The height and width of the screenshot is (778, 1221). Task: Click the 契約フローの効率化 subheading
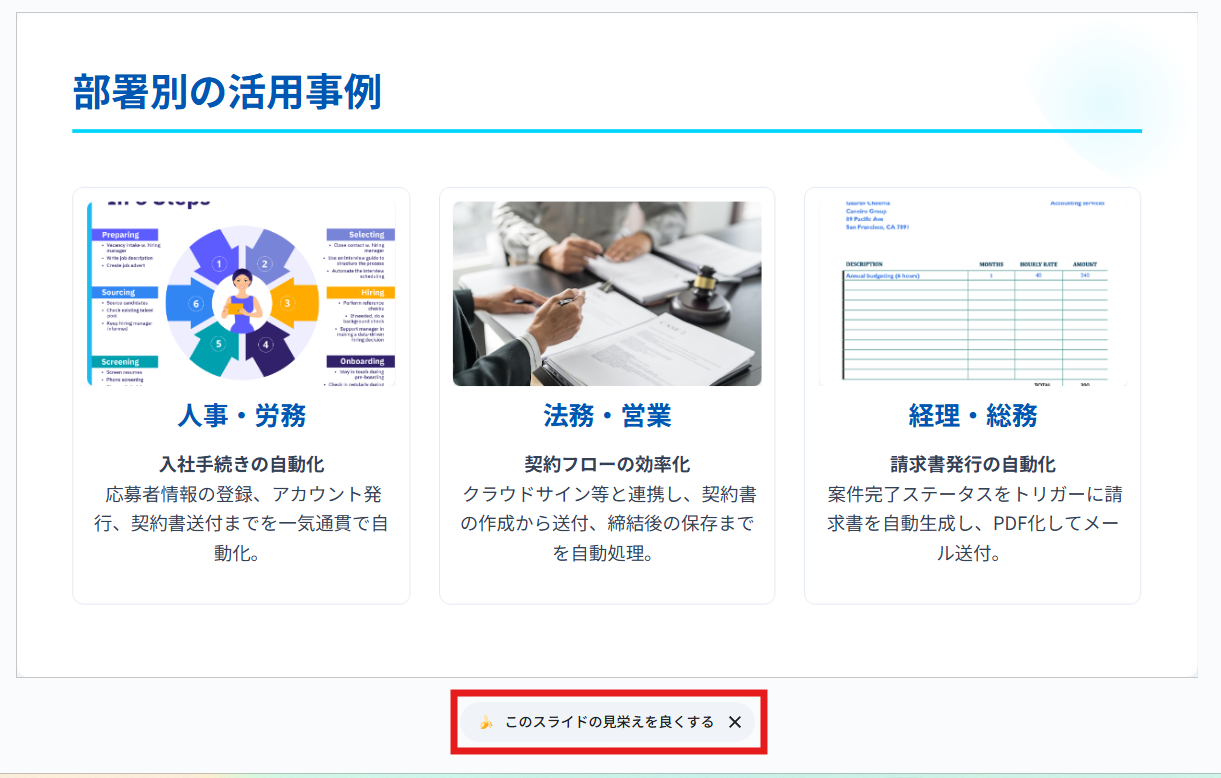pyautogui.click(x=607, y=465)
